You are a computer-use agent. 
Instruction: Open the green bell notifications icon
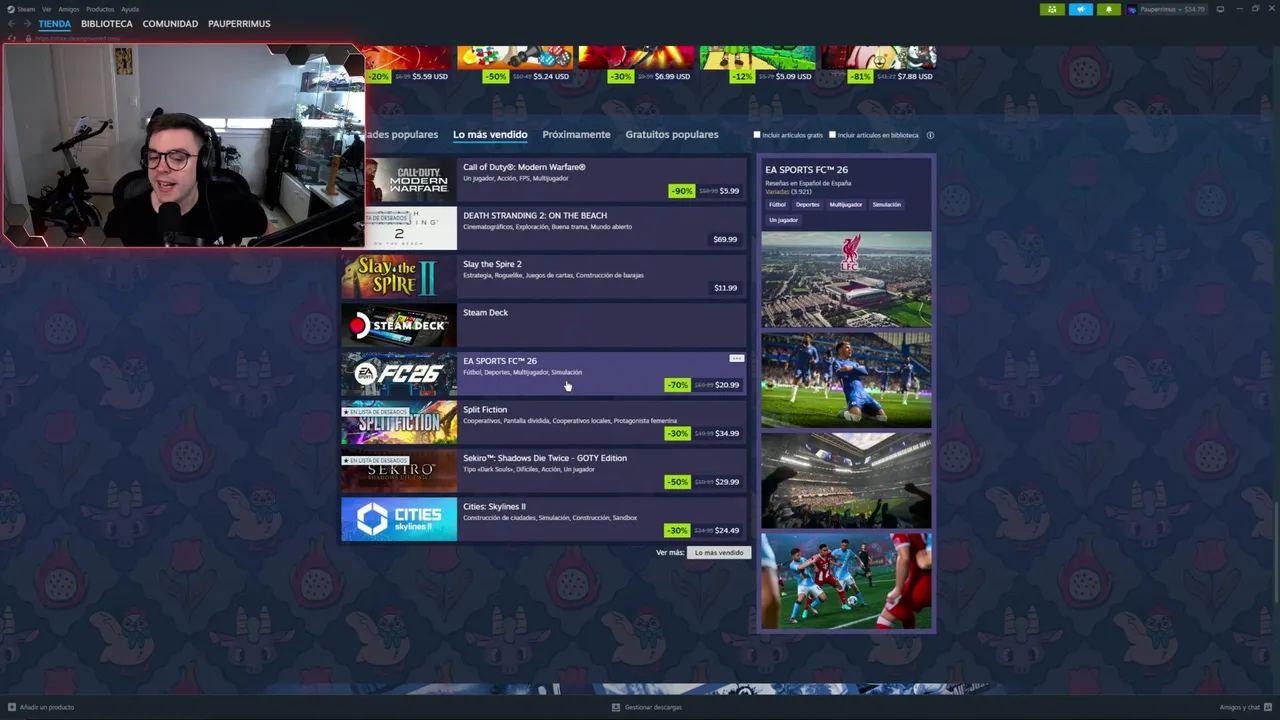(x=1108, y=9)
